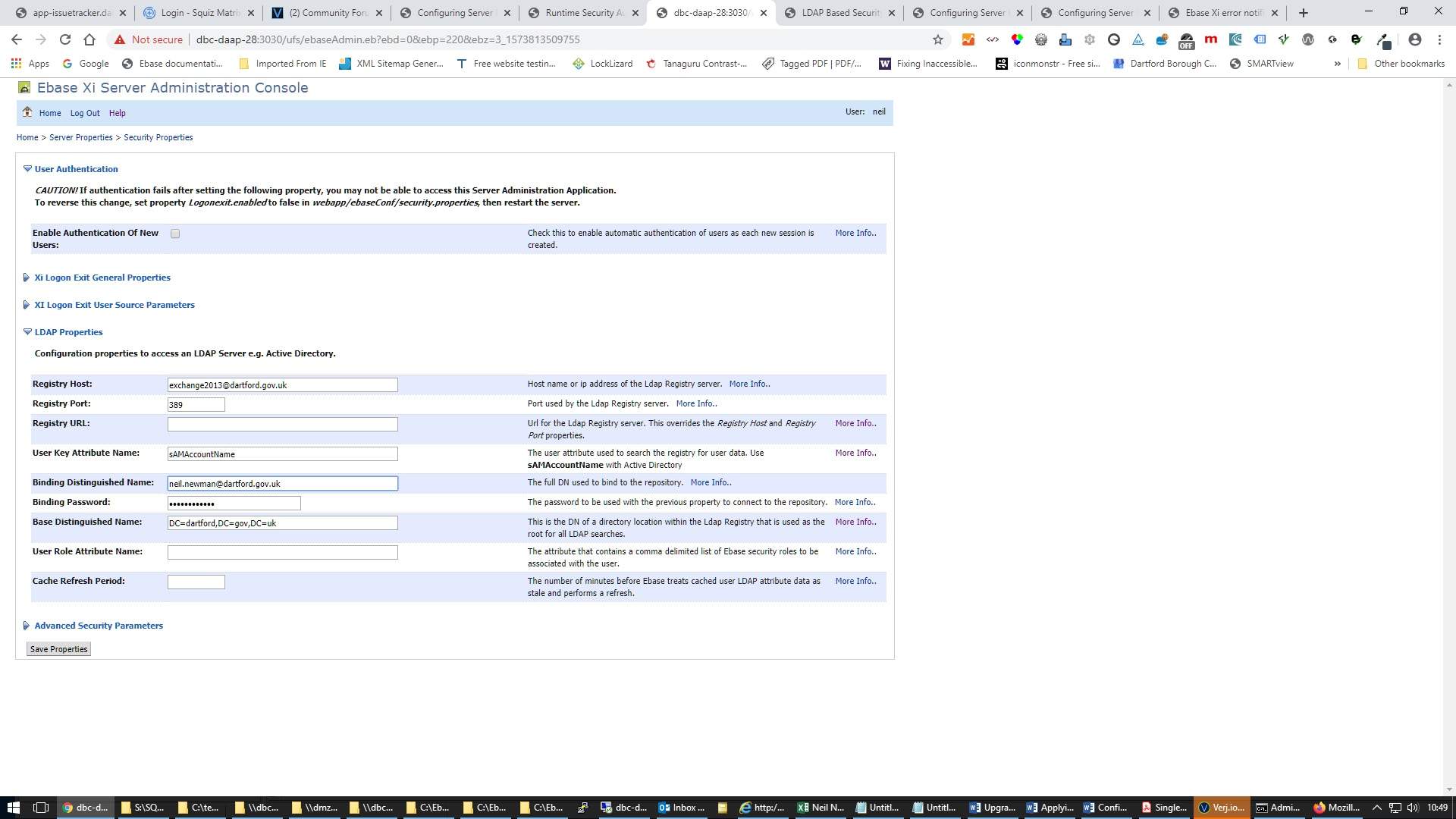Bookmark this page with the star icon
Viewport: 1456px width, 819px height.
pyautogui.click(x=938, y=39)
